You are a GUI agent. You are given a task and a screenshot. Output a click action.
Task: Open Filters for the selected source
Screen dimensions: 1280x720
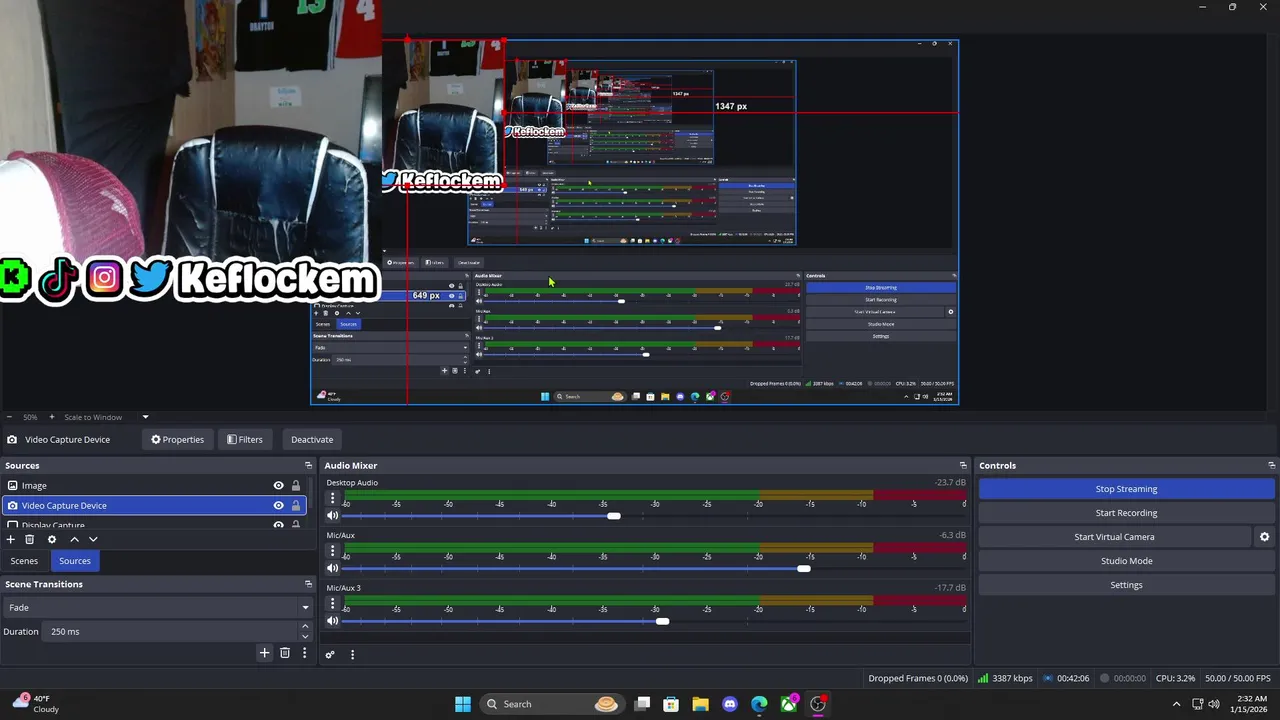(244, 439)
